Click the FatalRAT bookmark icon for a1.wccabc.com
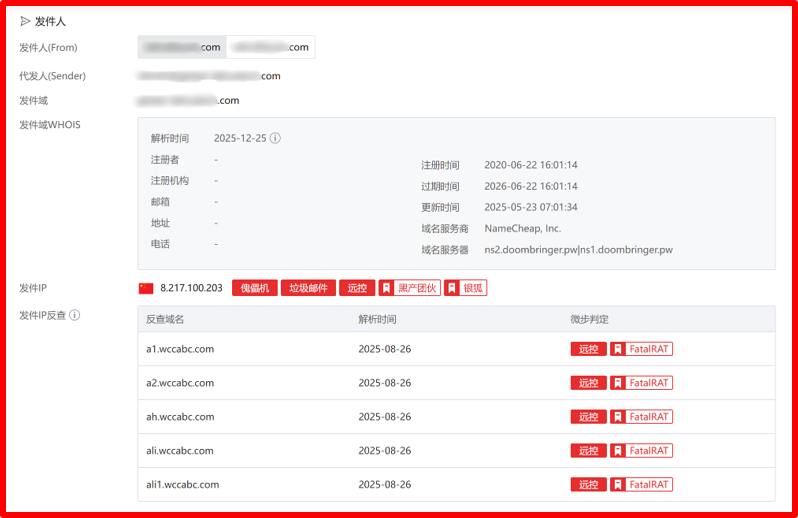 618,349
